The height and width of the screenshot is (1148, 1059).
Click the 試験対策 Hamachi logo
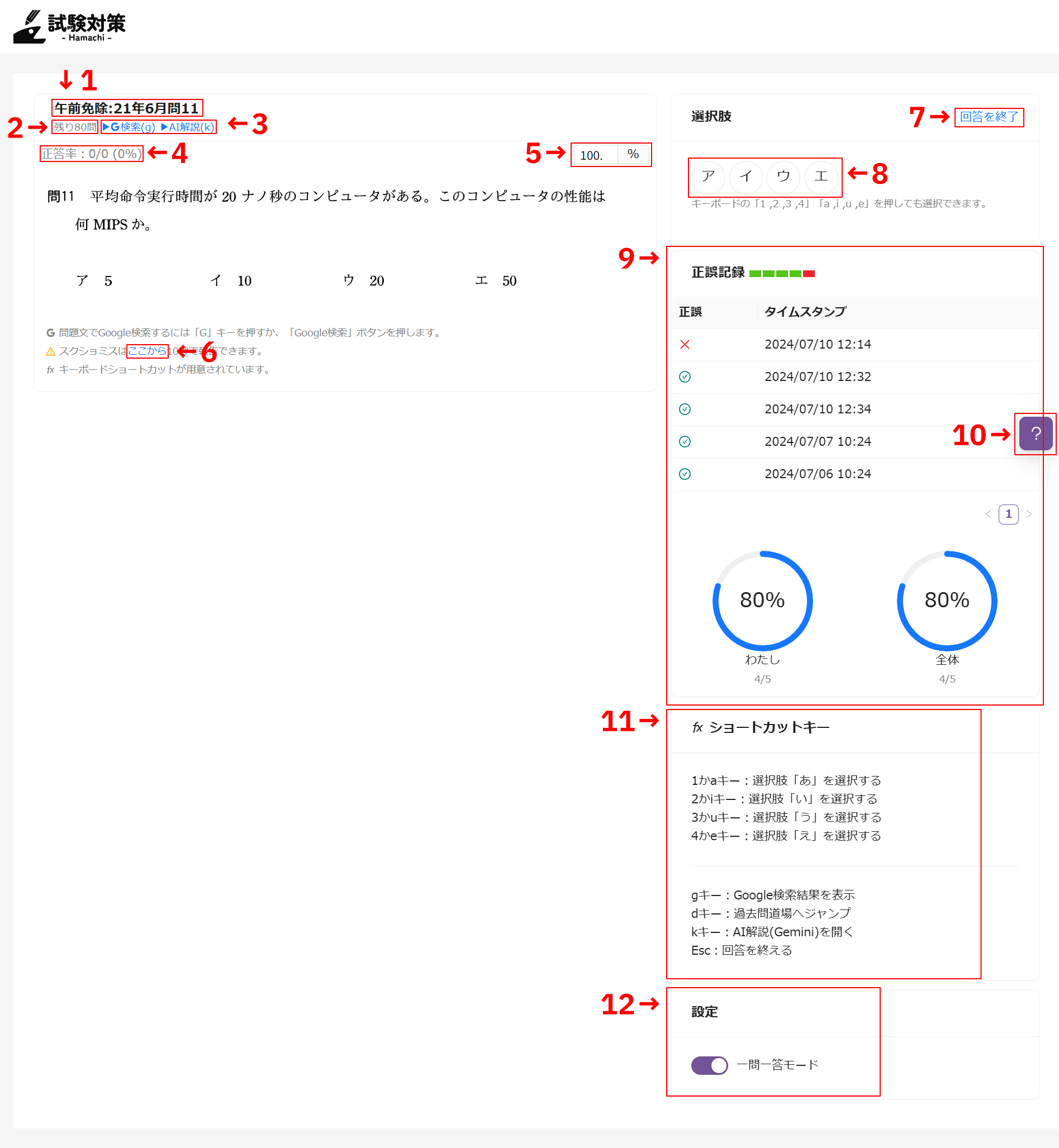click(x=69, y=26)
